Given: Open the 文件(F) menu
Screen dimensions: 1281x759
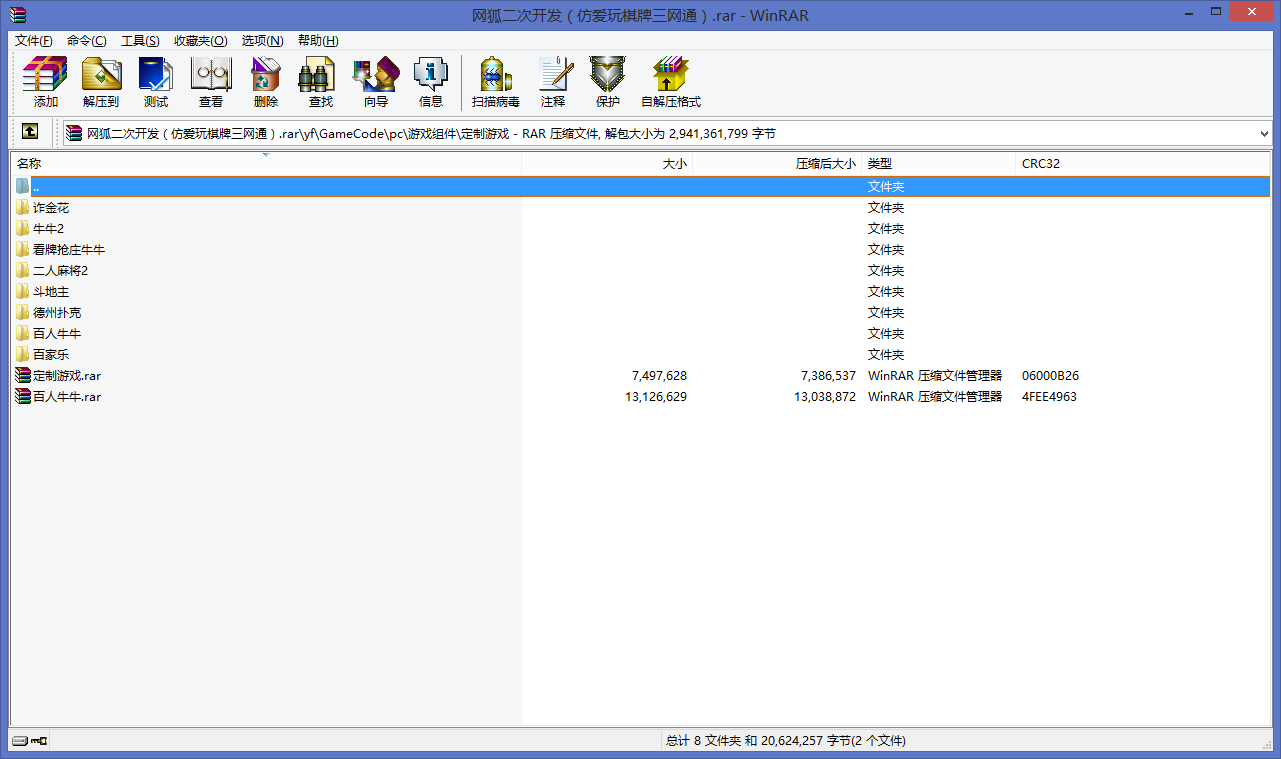Looking at the screenshot, I should click(x=34, y=41).
